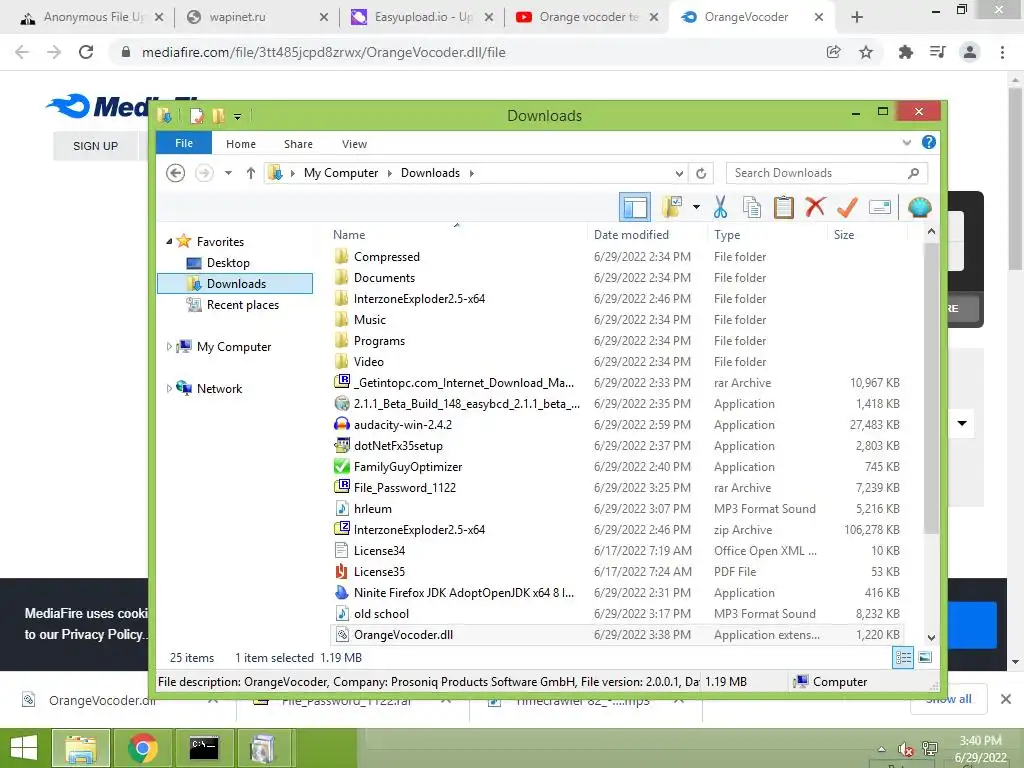Open File Explorer from the taskbar
The height and width of the screenshot is (768, 1024).
click(80, 748)
